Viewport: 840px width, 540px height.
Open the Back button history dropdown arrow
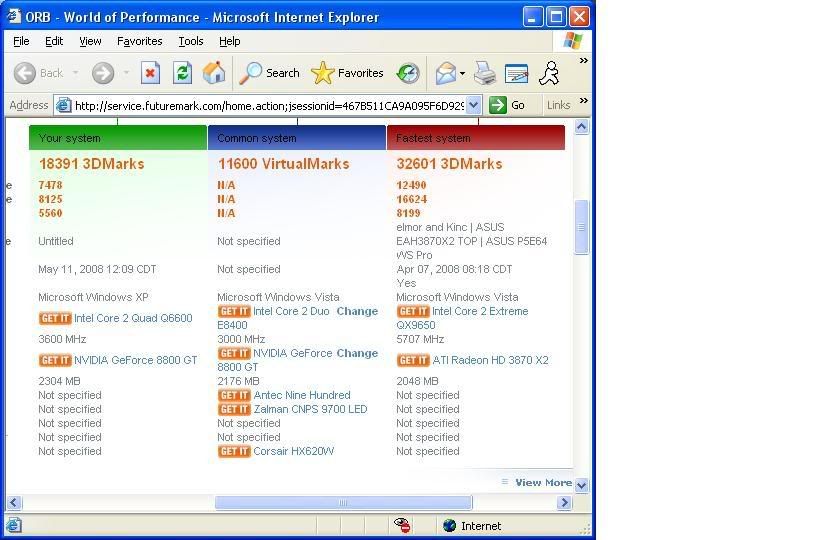pyautogui.click(x=76, y=73)
